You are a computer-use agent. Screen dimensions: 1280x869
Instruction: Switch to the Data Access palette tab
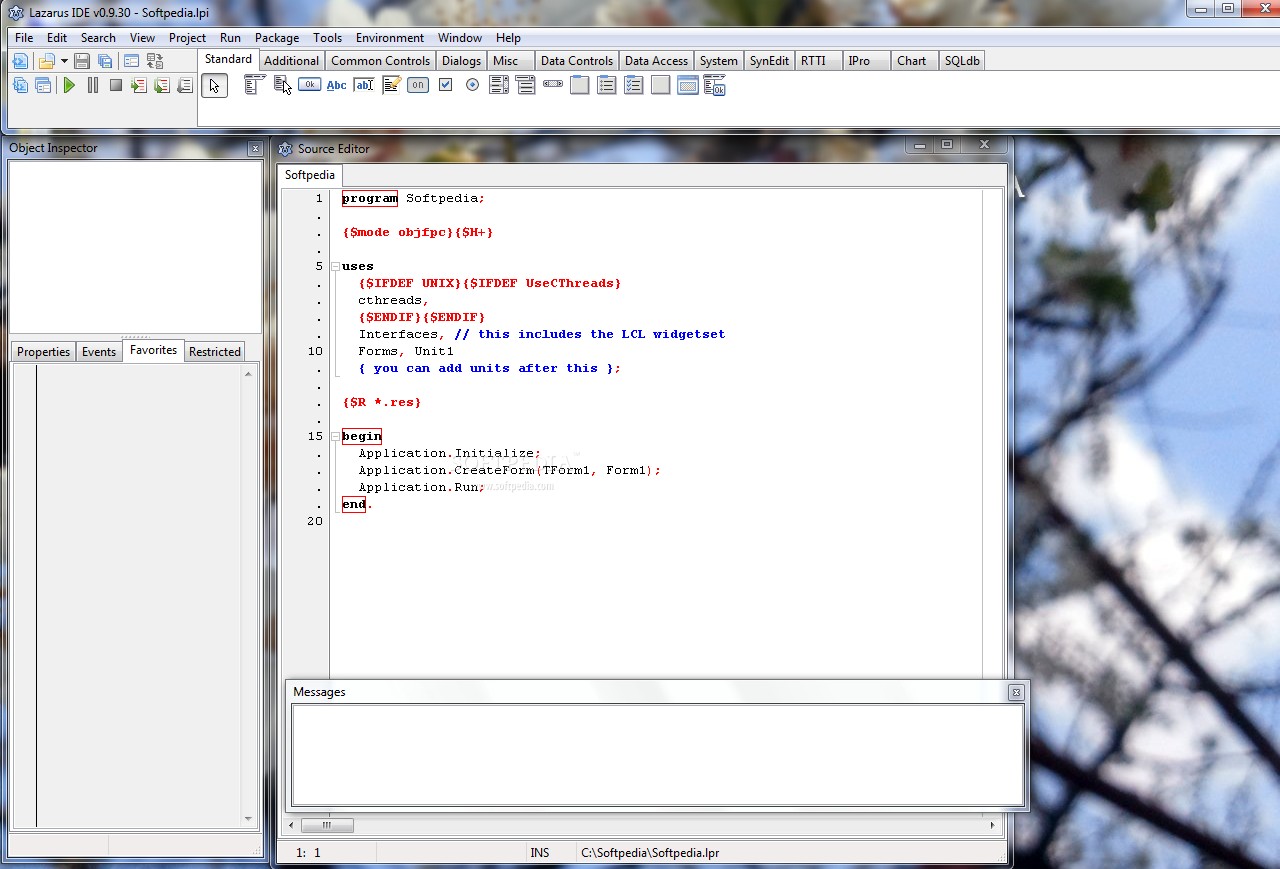click(x=656, y=61)
